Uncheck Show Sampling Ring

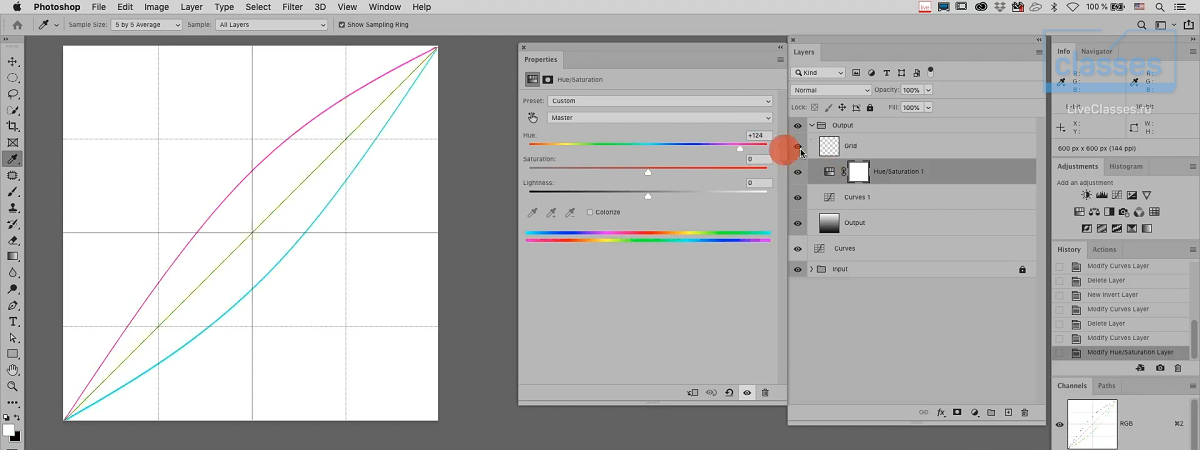[343, 24]
